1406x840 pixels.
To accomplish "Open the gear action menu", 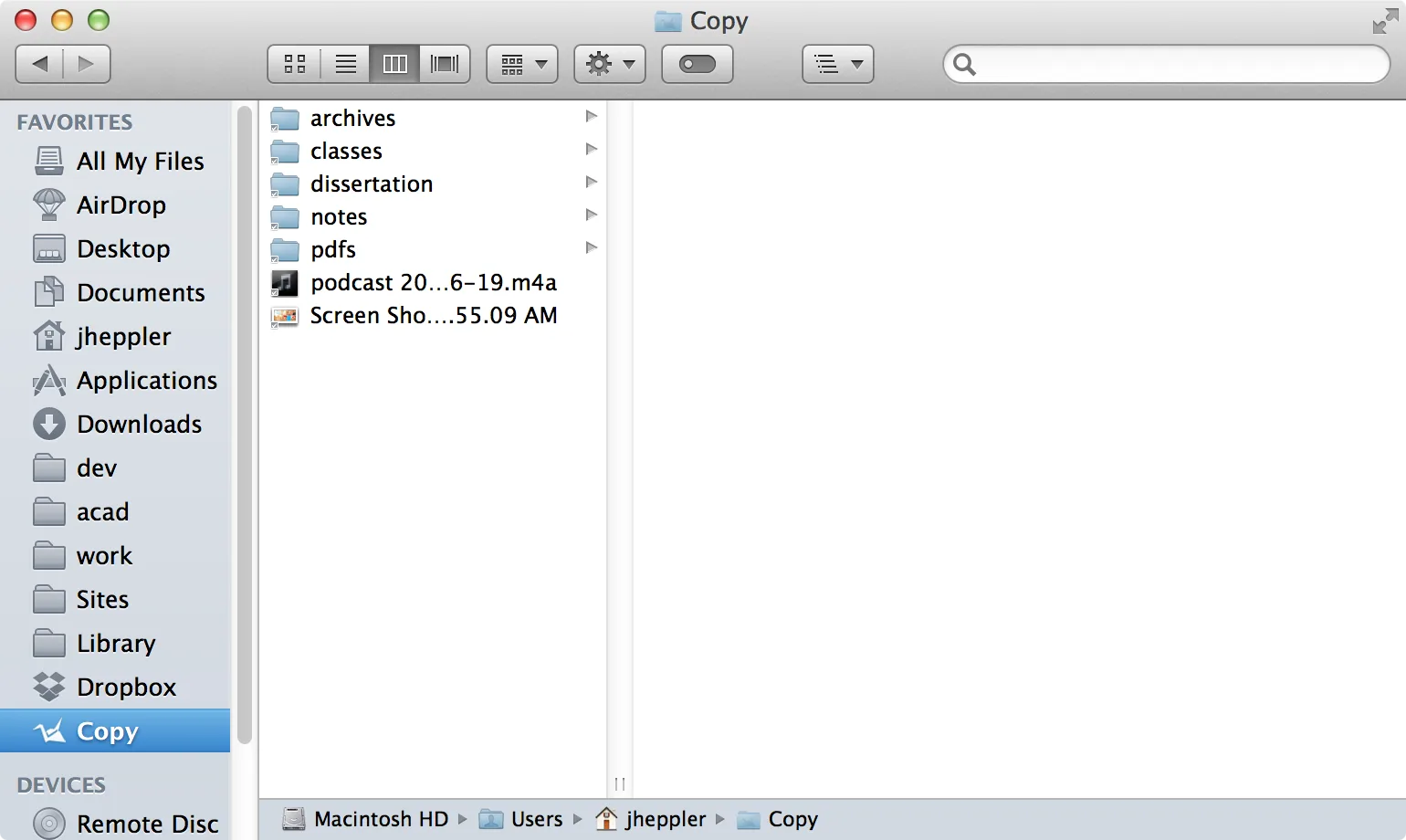I will pos(610,64).
